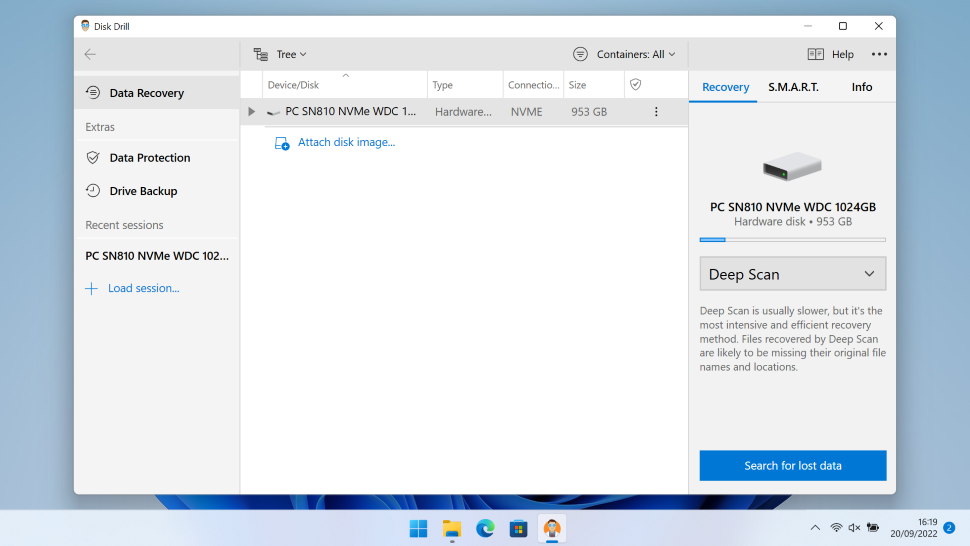Open Windows Start menu

[418, 529]
